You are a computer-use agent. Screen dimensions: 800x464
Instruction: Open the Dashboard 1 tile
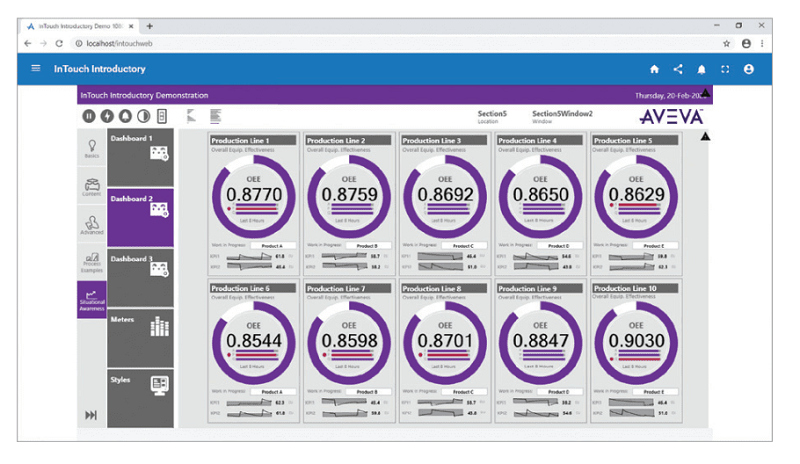tap(140, 148)
